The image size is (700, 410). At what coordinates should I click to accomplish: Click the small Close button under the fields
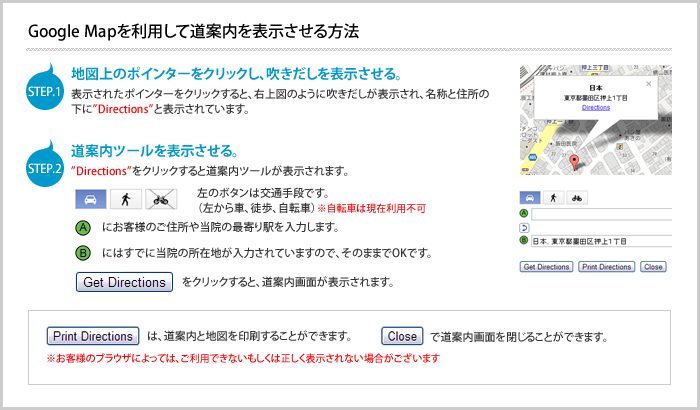(653, 267)
